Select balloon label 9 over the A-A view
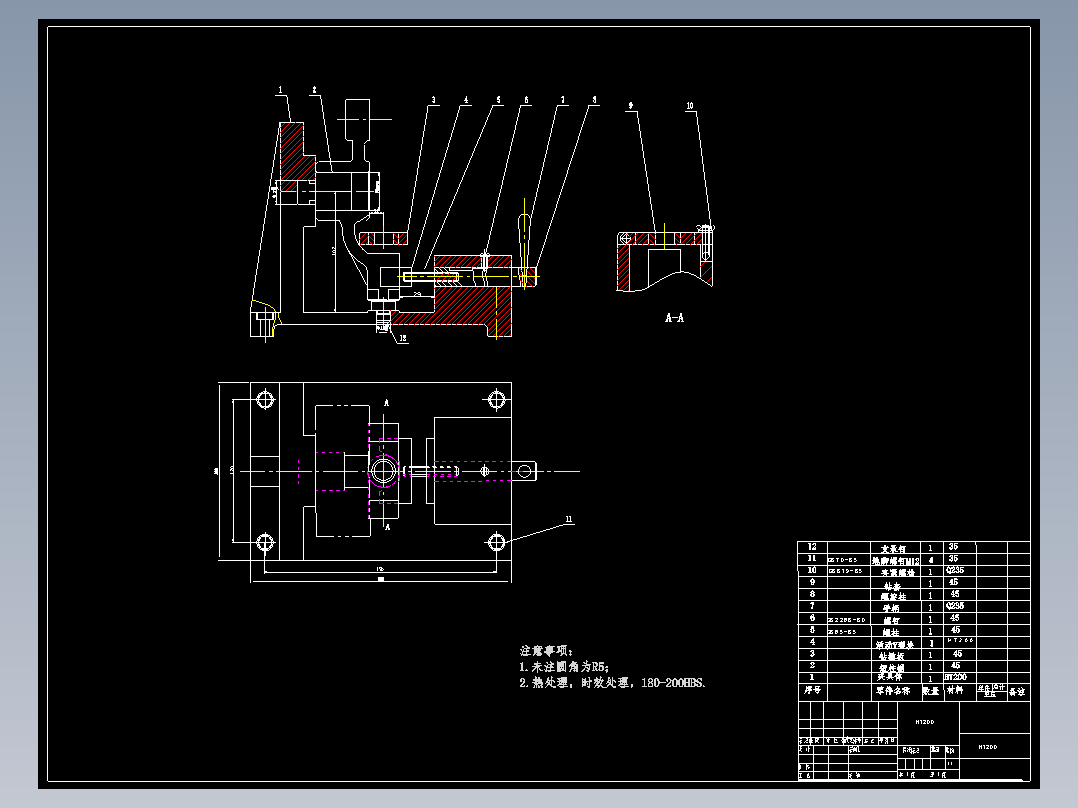1078x808 pixels. coord(630,106)
